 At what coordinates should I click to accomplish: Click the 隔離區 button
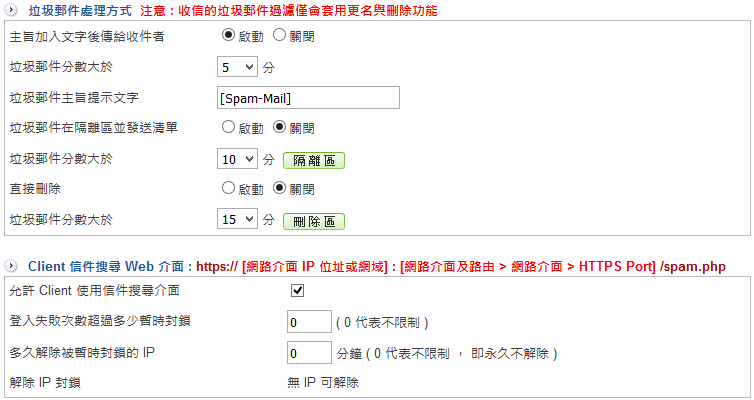[x=314, y=160]
